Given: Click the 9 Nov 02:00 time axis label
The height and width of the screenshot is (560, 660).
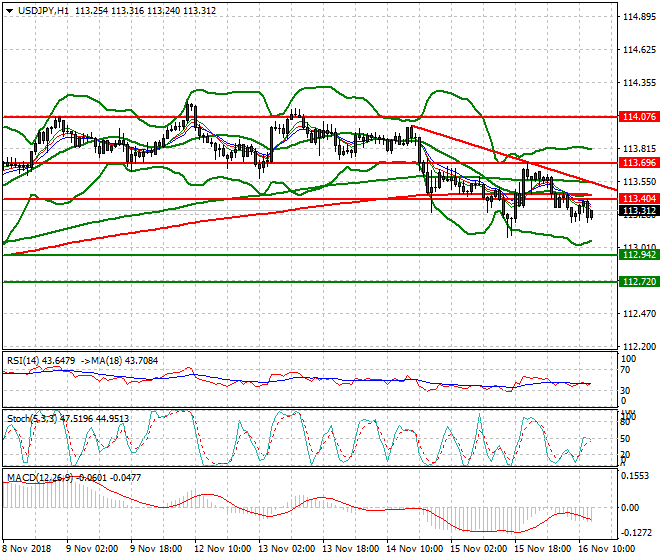Looking at the screenshot, I should click(x=92, y=549).
